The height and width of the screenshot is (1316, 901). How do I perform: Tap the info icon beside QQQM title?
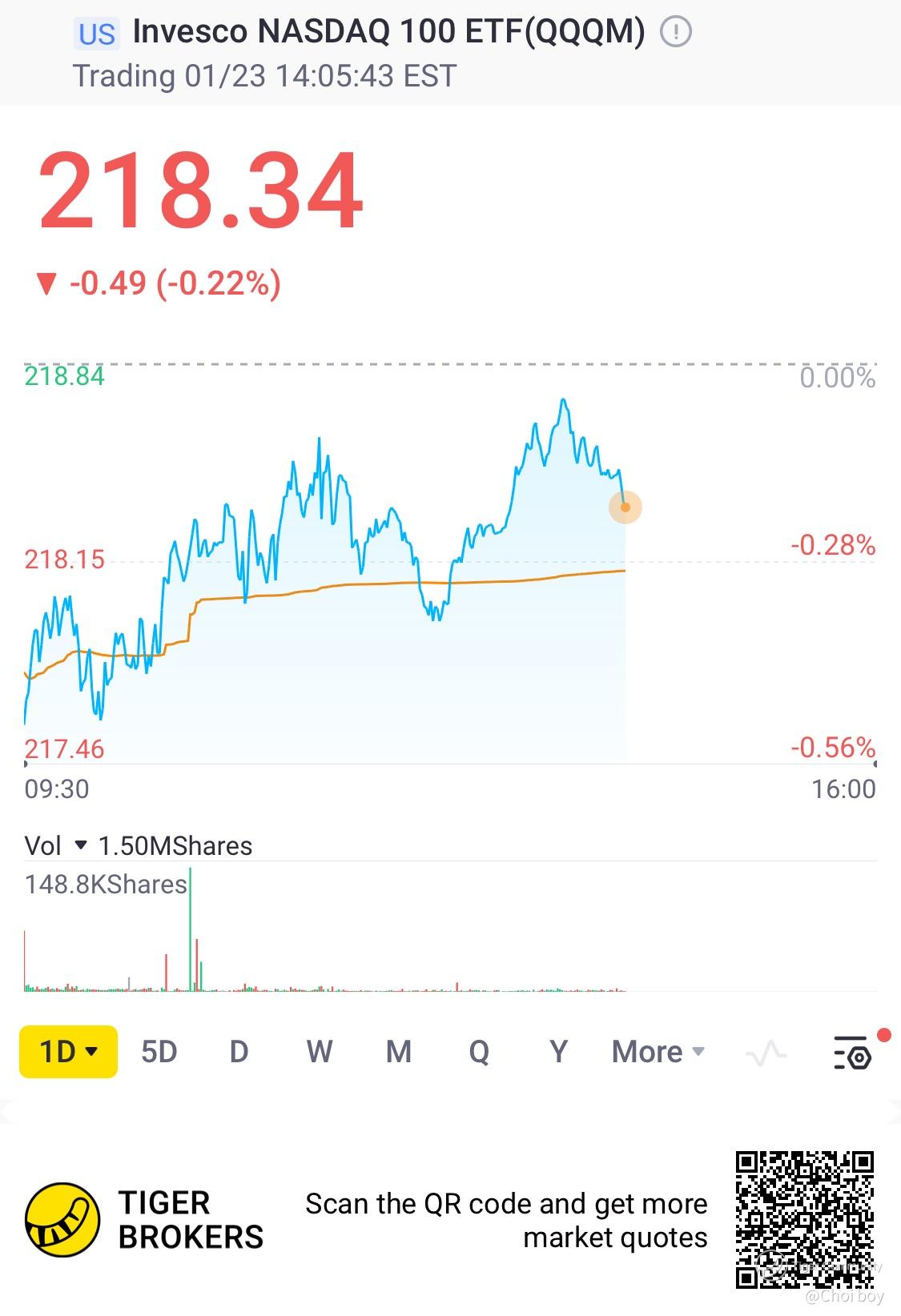(x=675, y=32)
